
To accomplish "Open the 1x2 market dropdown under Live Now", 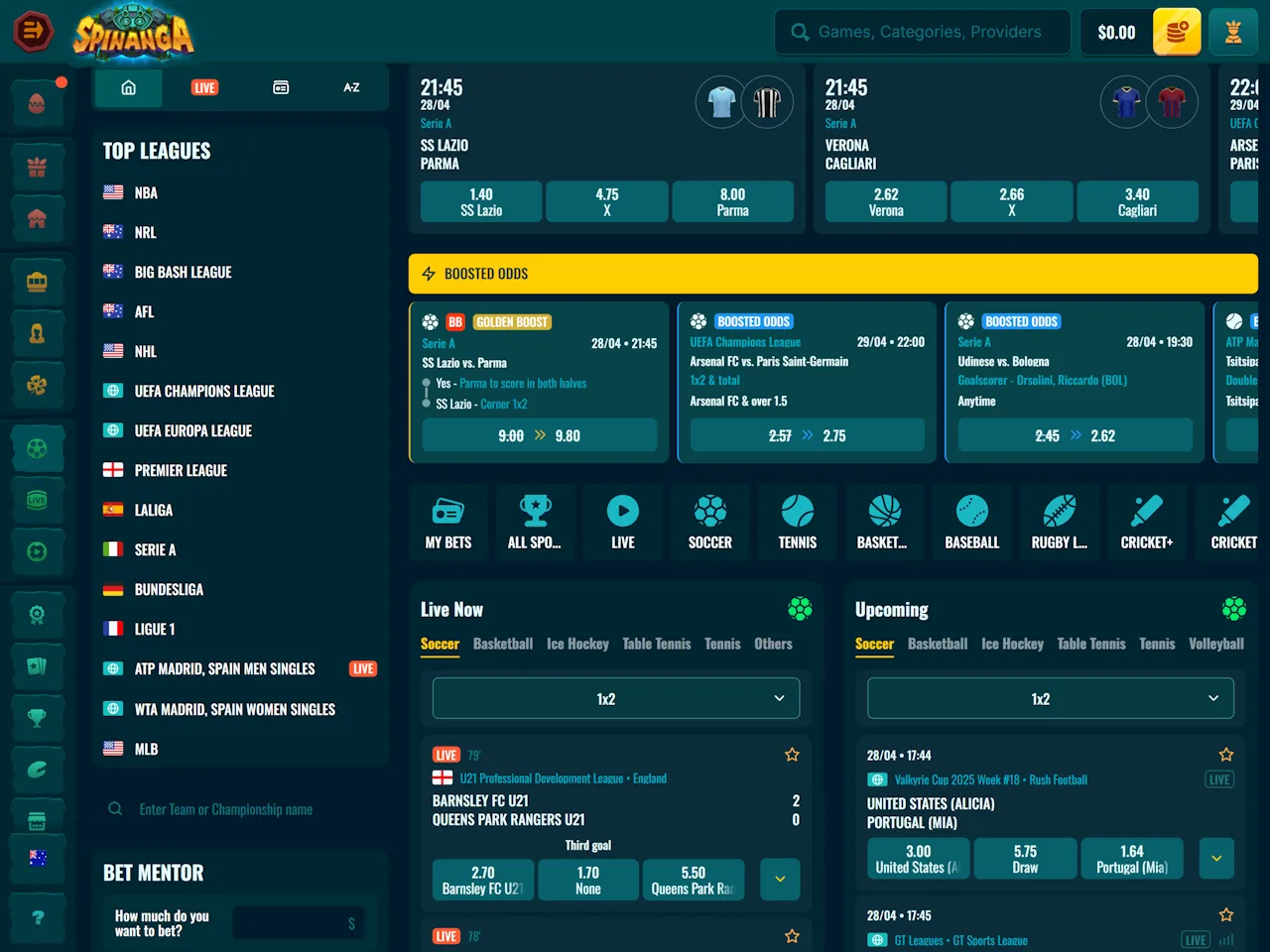I will pos(616,698).
